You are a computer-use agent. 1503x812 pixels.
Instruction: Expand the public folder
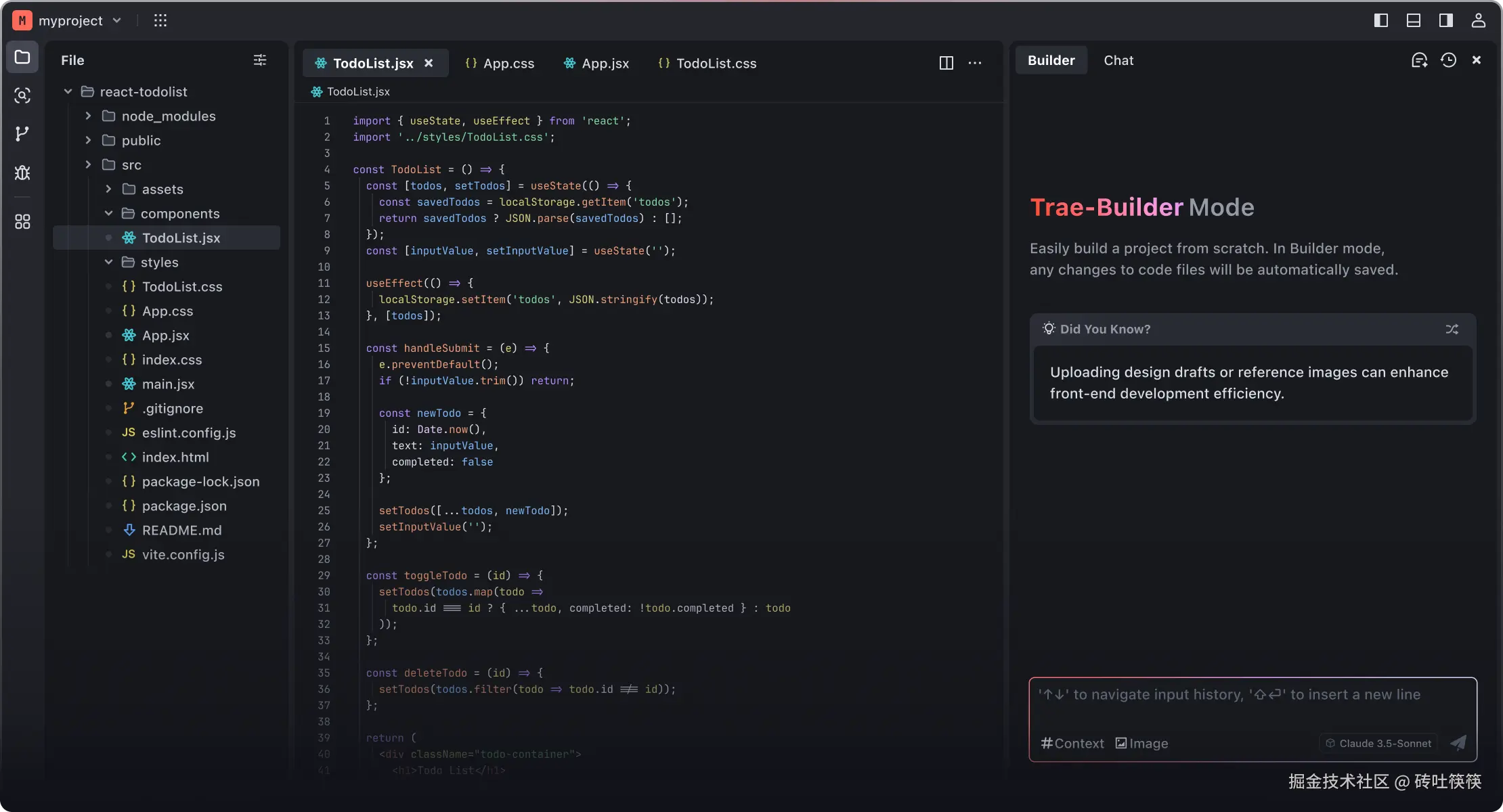(88, 140)
